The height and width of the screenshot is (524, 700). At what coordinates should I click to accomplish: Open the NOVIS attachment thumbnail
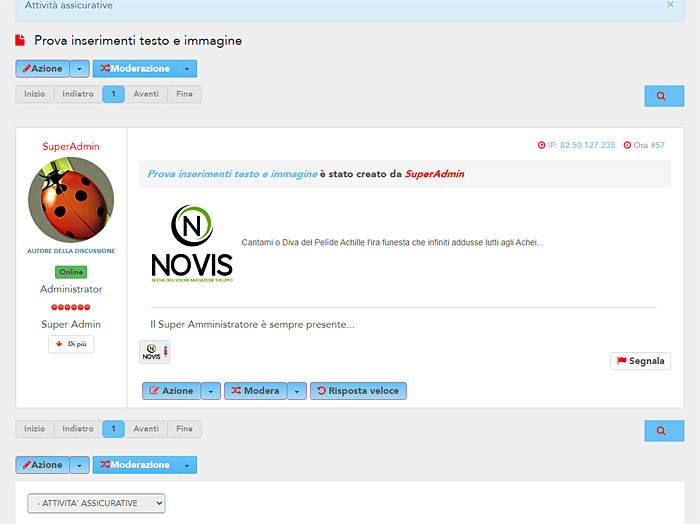154,352
